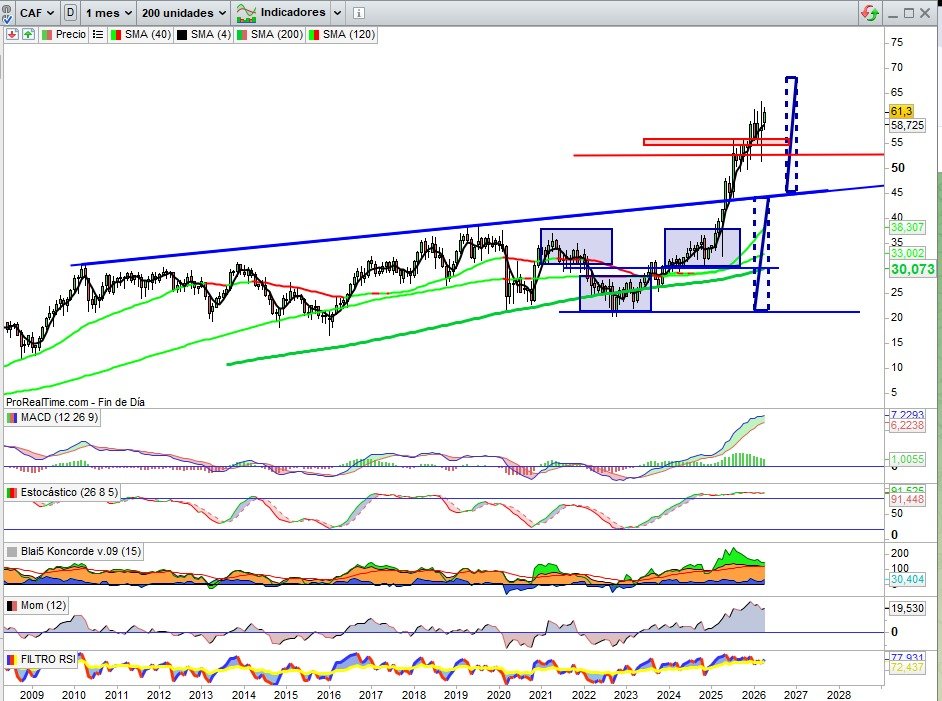Click the 38,307 SMA axis value
The image size is (942, 701).
(x=907, y=227)
